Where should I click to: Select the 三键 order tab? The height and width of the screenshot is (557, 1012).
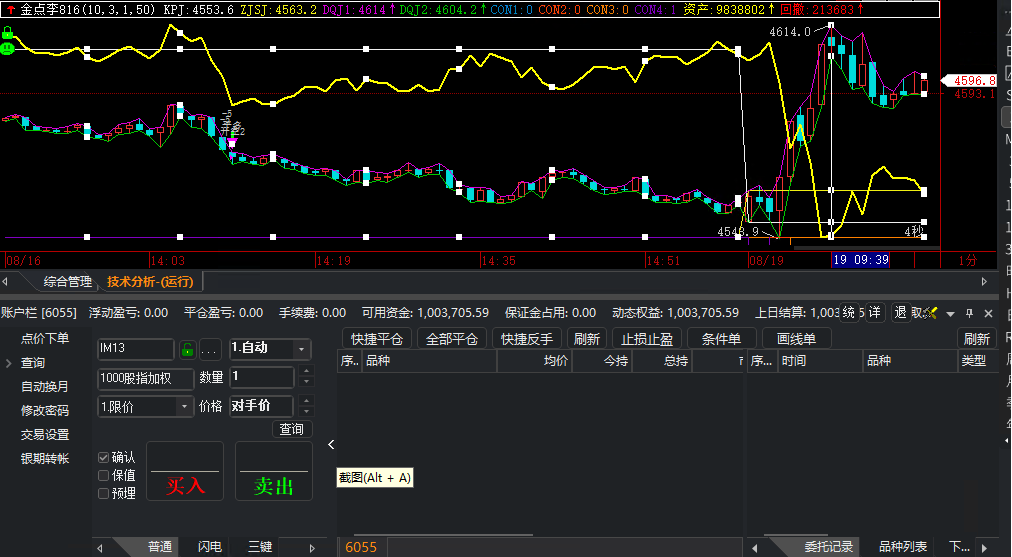coord(260,547)
